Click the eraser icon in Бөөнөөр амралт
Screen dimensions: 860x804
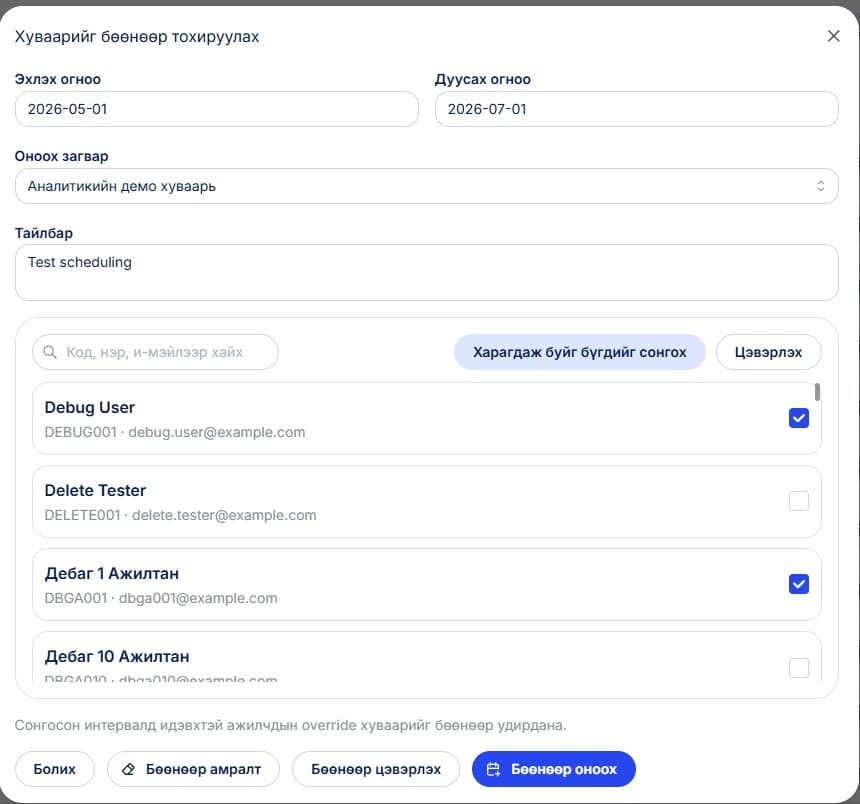click(x=128, y=769)
